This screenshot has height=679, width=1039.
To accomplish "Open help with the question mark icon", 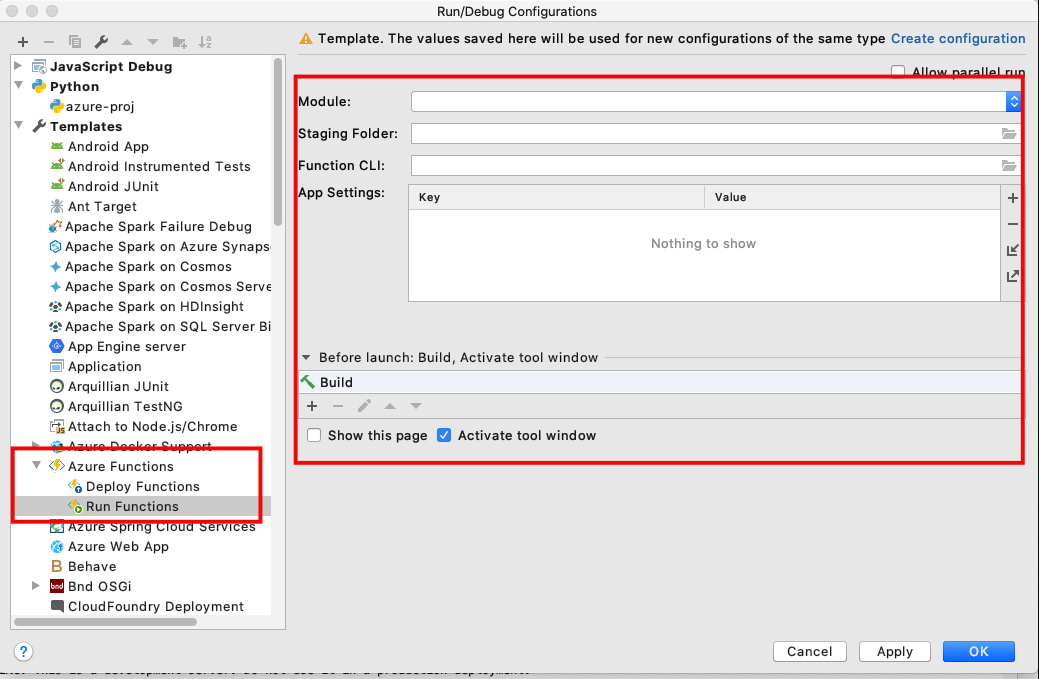I will tap(24, 651).
